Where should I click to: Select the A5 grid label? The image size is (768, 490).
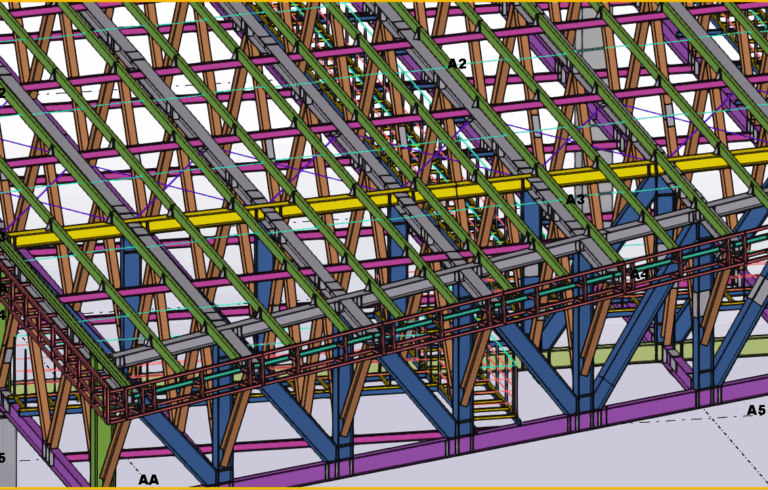[x=756, y=411]
